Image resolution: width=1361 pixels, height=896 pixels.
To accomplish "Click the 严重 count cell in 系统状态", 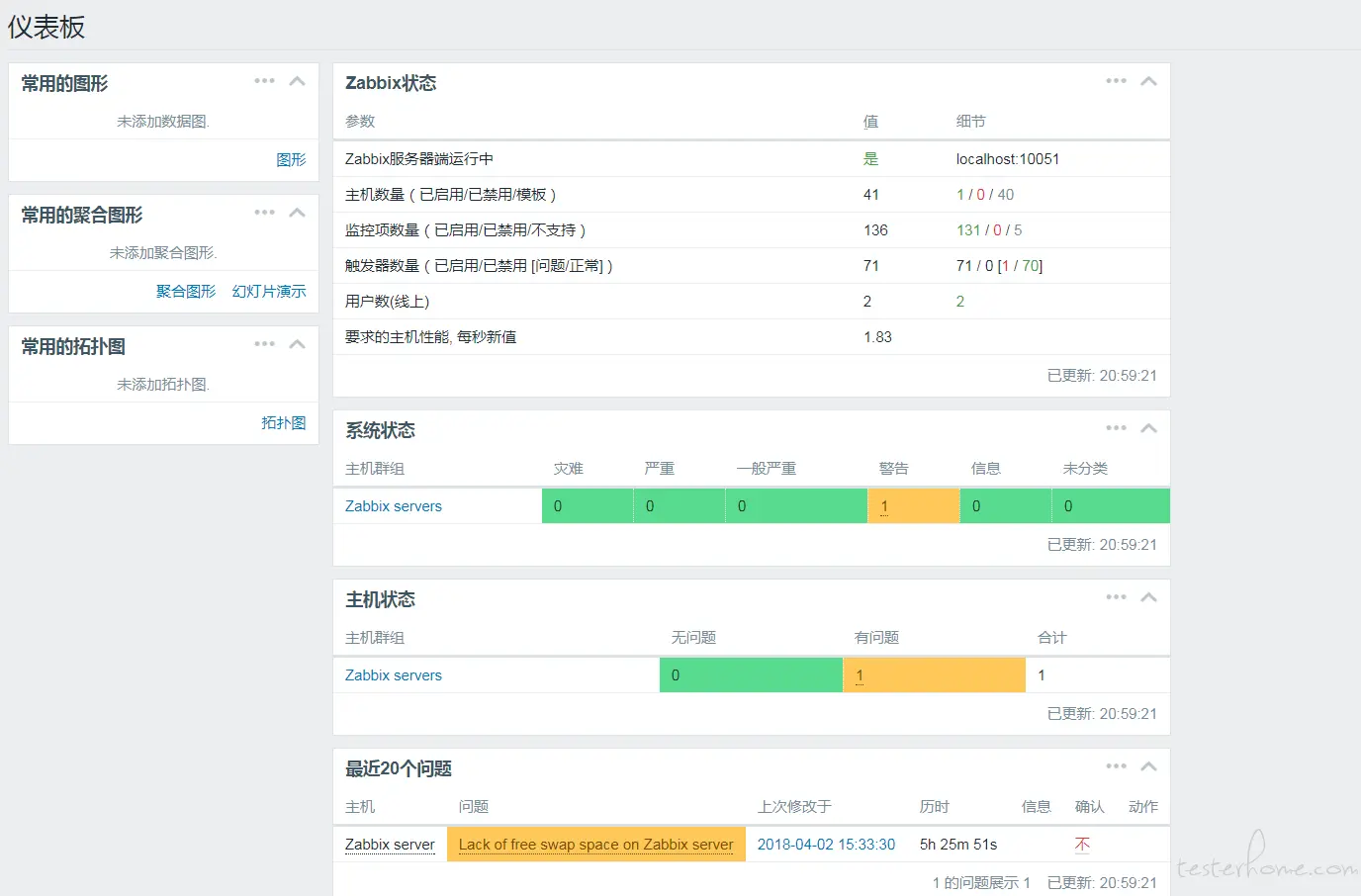I will click(x=680, y=506).
